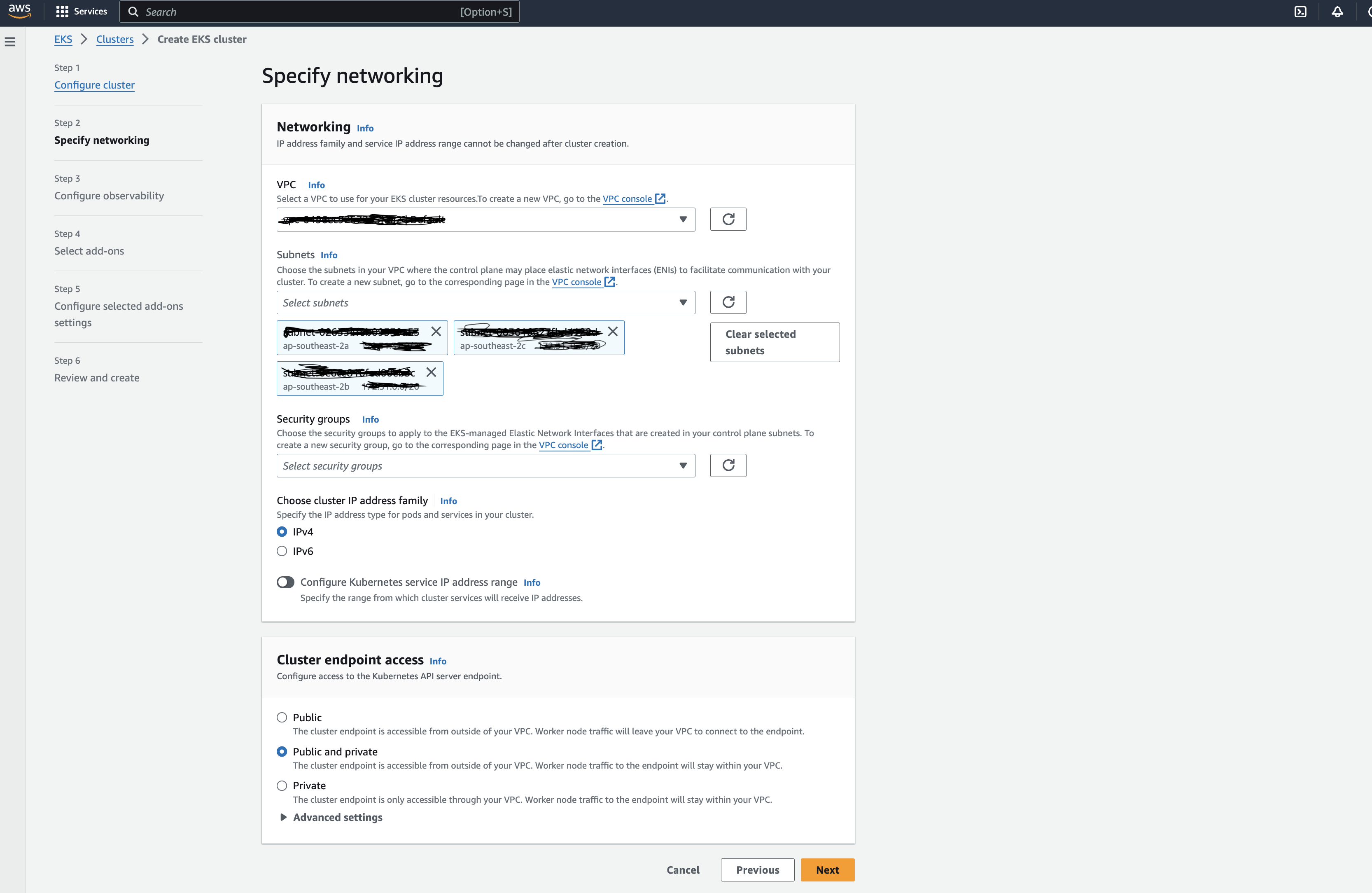This screenshot has height=893, width=1372.
Task: Enable Configure Kubernetes service IP address range
Action: pyautogui.click(x=285, y=582)
